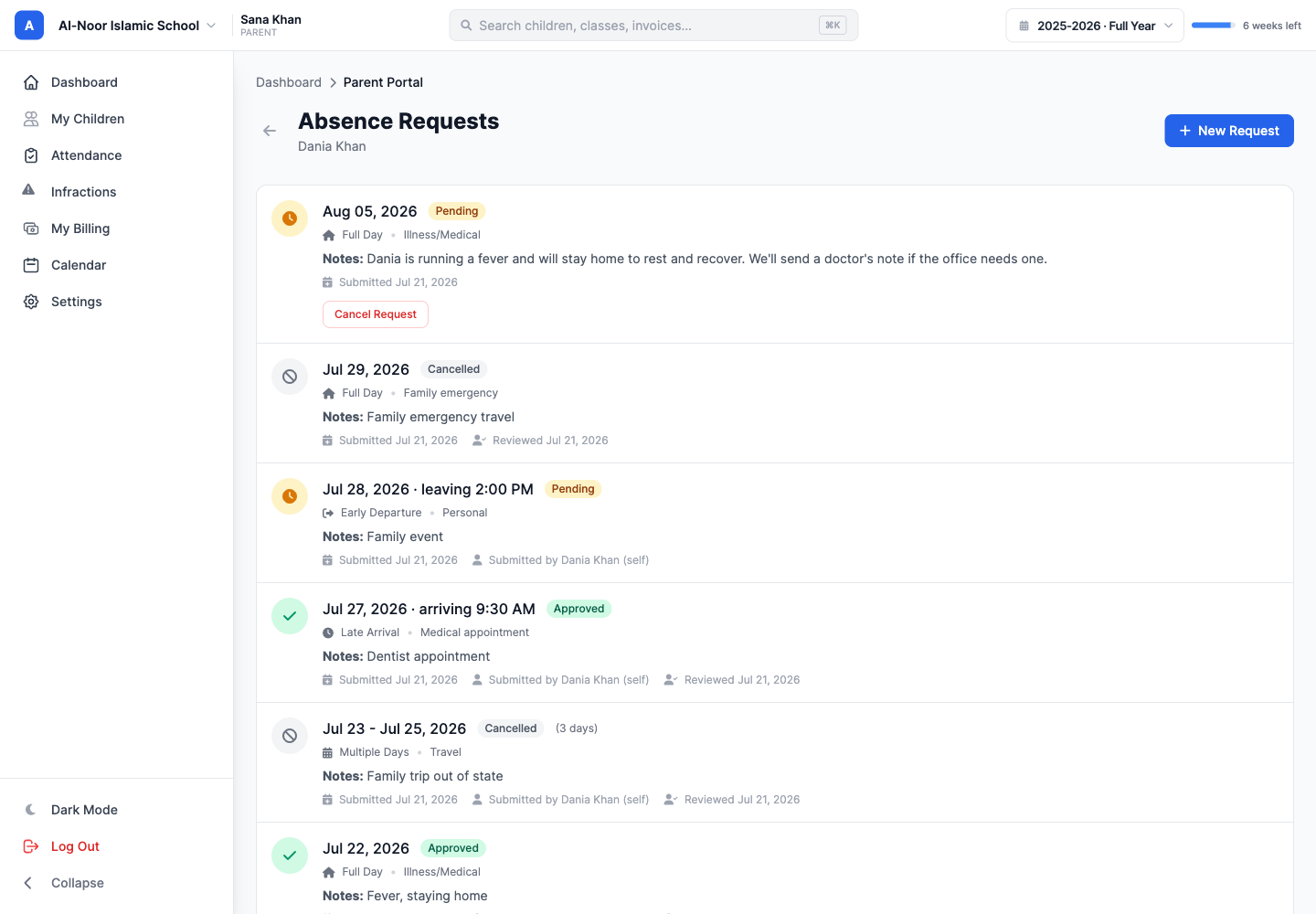Click the Full Day house icon on Jul 29
The width and height of the screenshot is (1316, 914).
coord(329,393)
